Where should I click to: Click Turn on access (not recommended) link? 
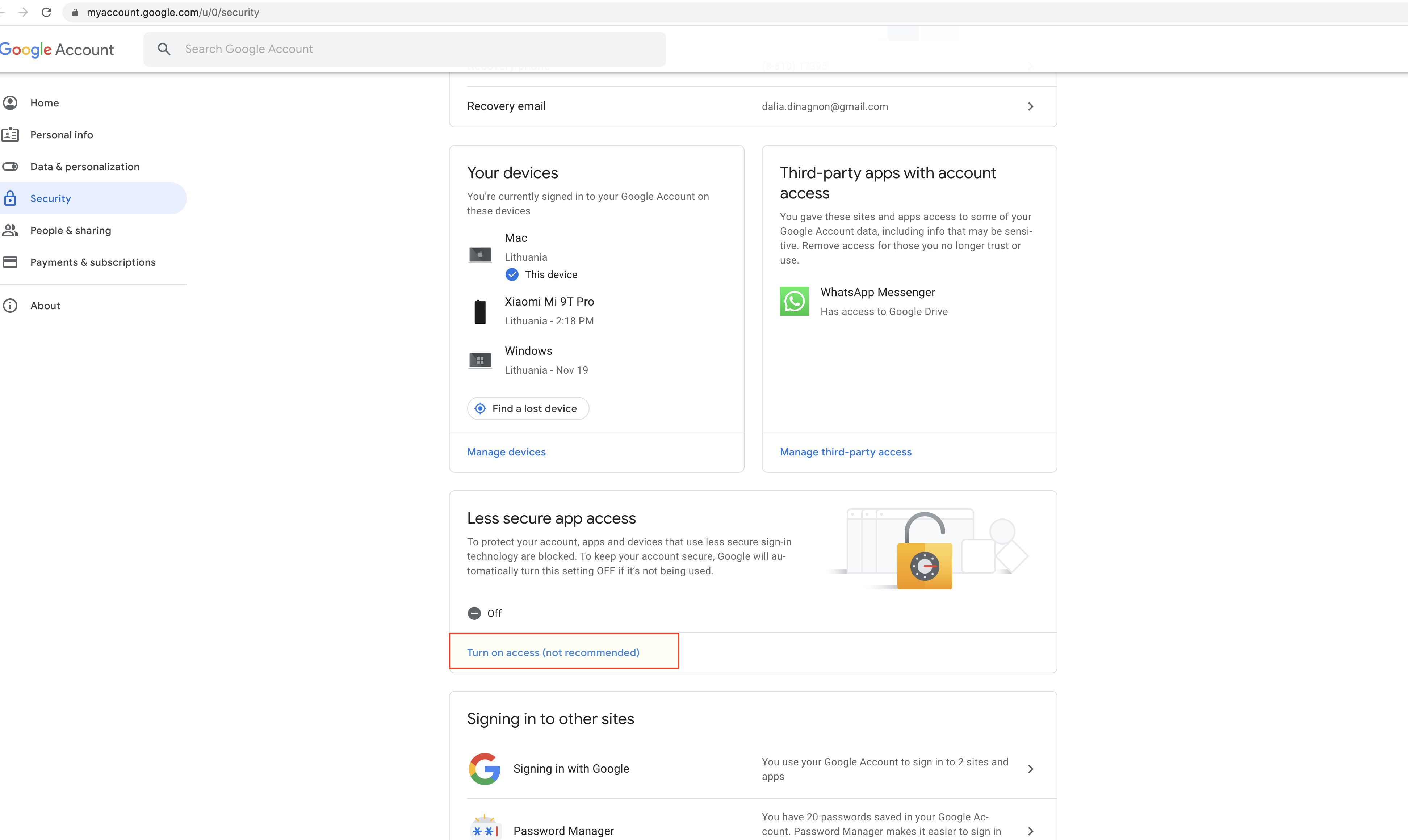click(x=553, y=652)
